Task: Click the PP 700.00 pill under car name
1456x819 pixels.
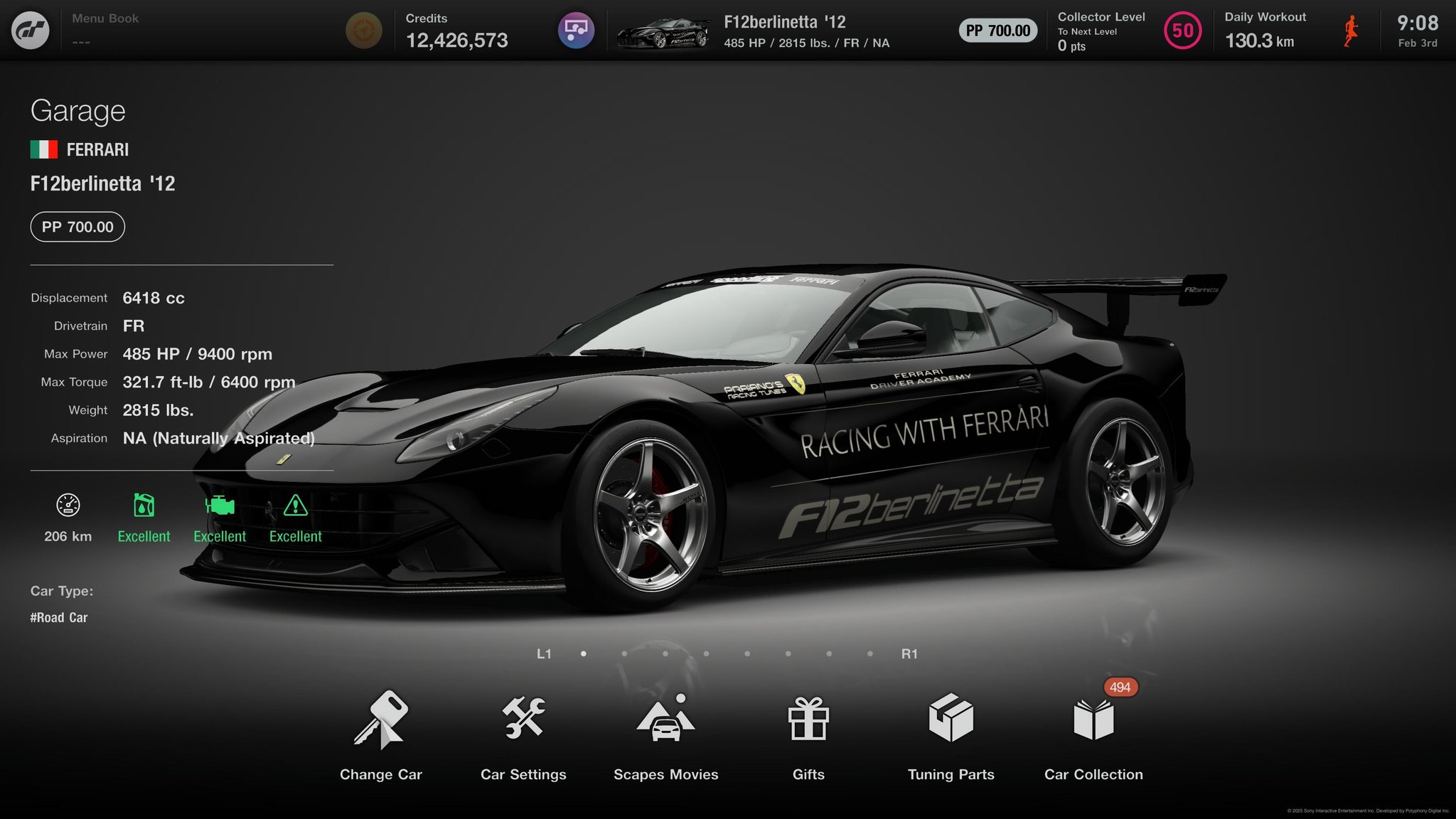Action: pyautogui.click(x=77, y=227)
